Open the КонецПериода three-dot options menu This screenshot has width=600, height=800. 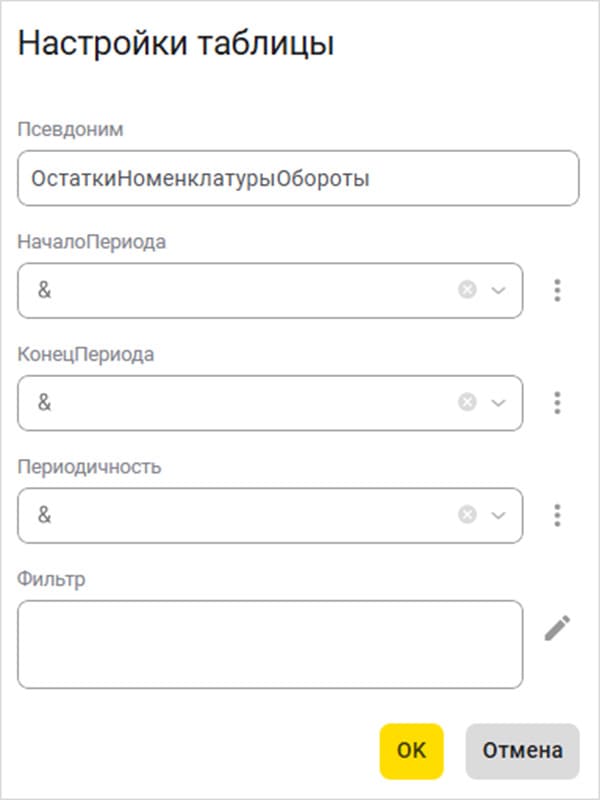pos(557,402)
